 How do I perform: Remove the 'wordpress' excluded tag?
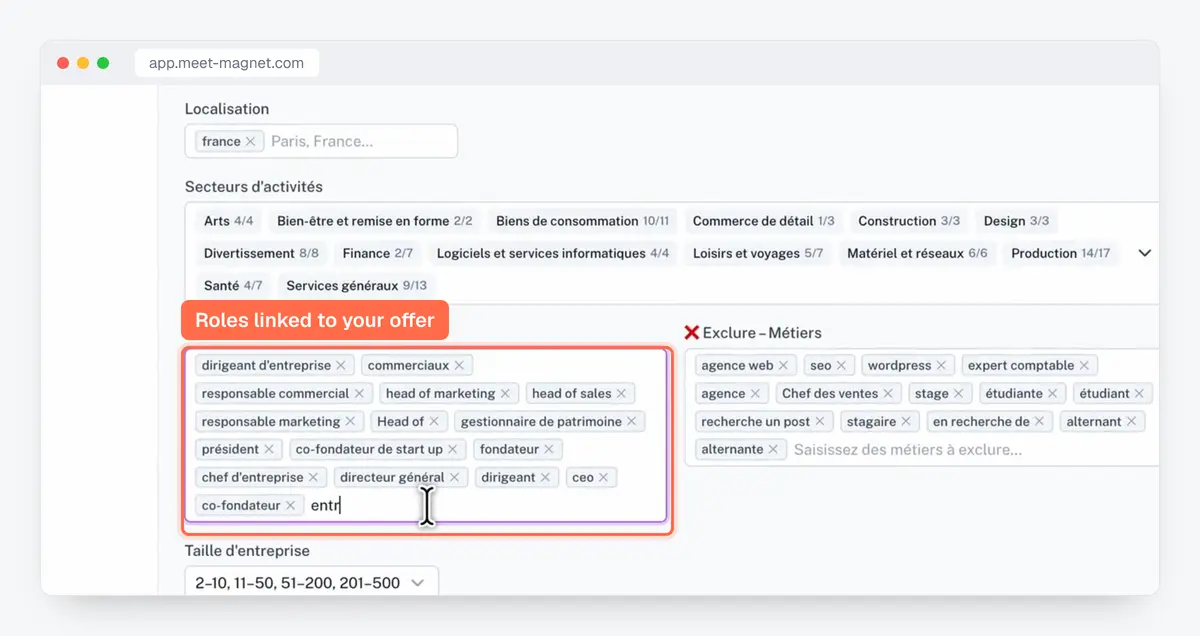(941, 366)
